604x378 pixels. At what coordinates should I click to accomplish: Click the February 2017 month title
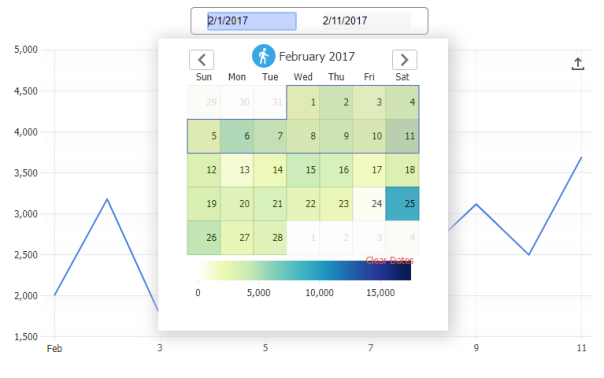tap(317, 57)
